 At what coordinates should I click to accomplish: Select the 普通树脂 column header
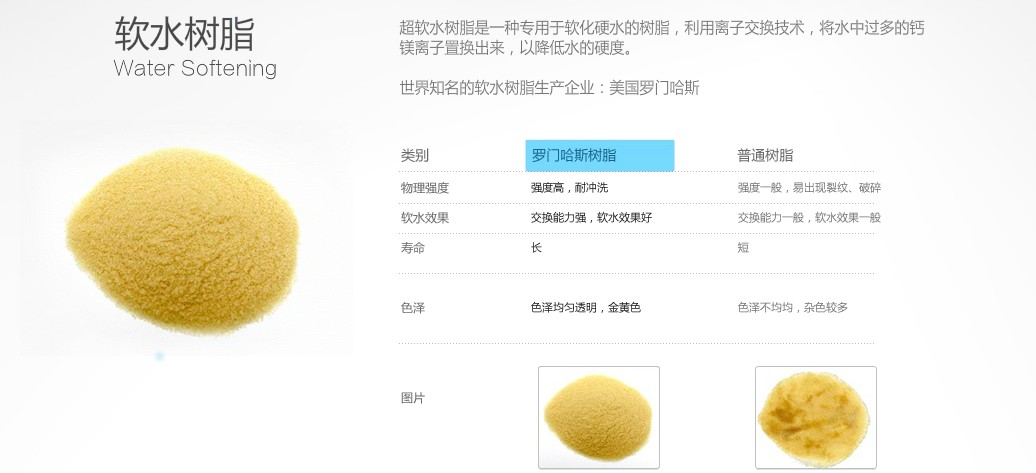point(765,156)
